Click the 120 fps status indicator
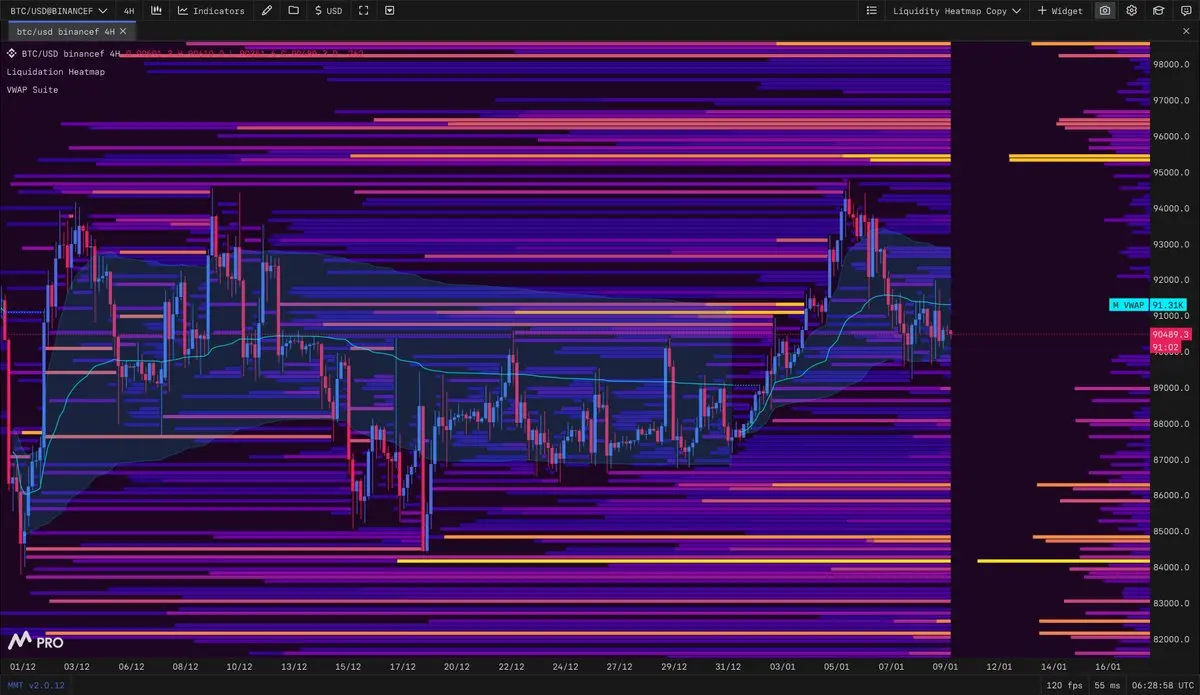 coord(1063,685)
